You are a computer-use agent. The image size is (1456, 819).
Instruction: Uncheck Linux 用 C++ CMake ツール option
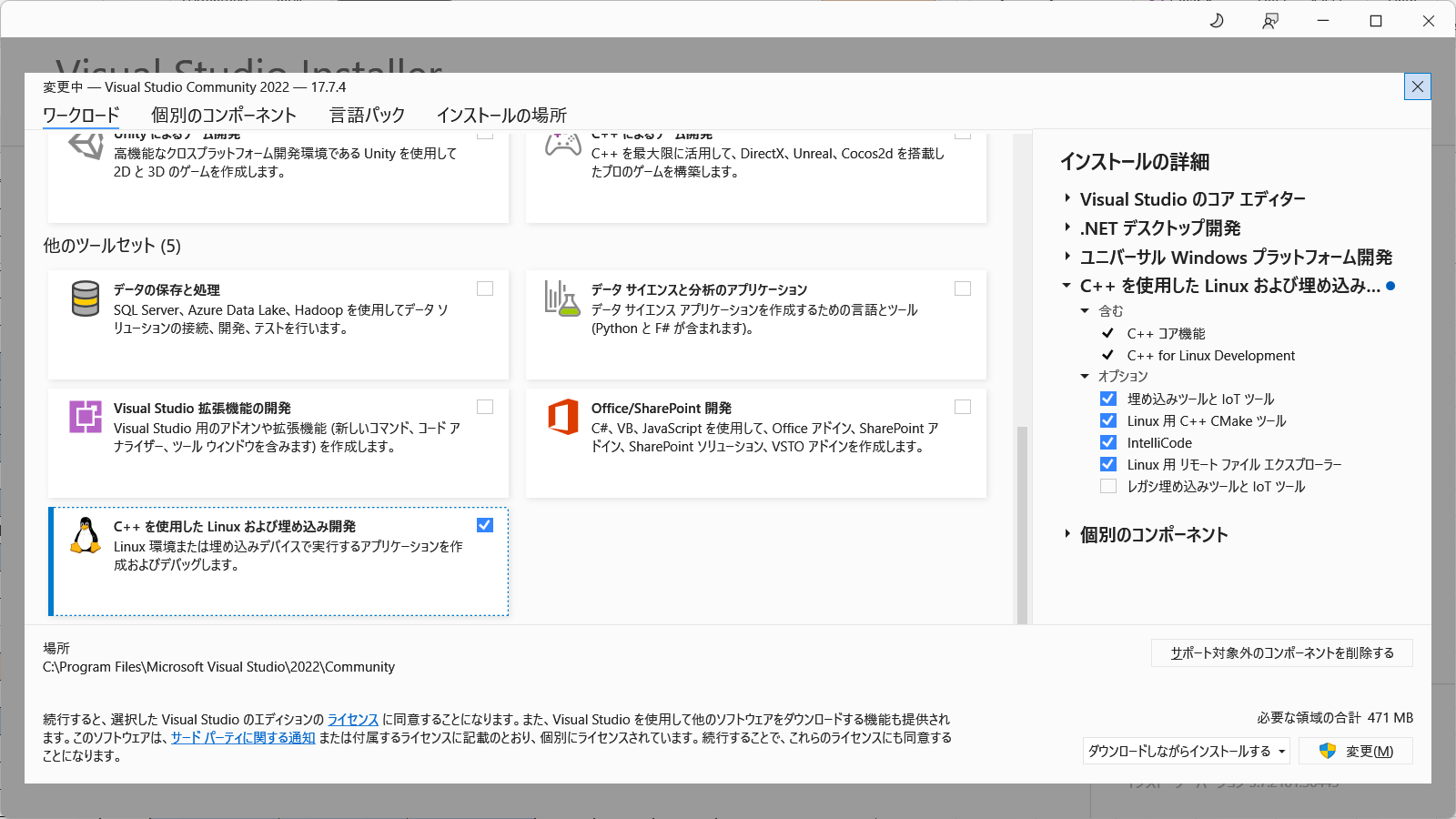click(x=1108, y=420)
